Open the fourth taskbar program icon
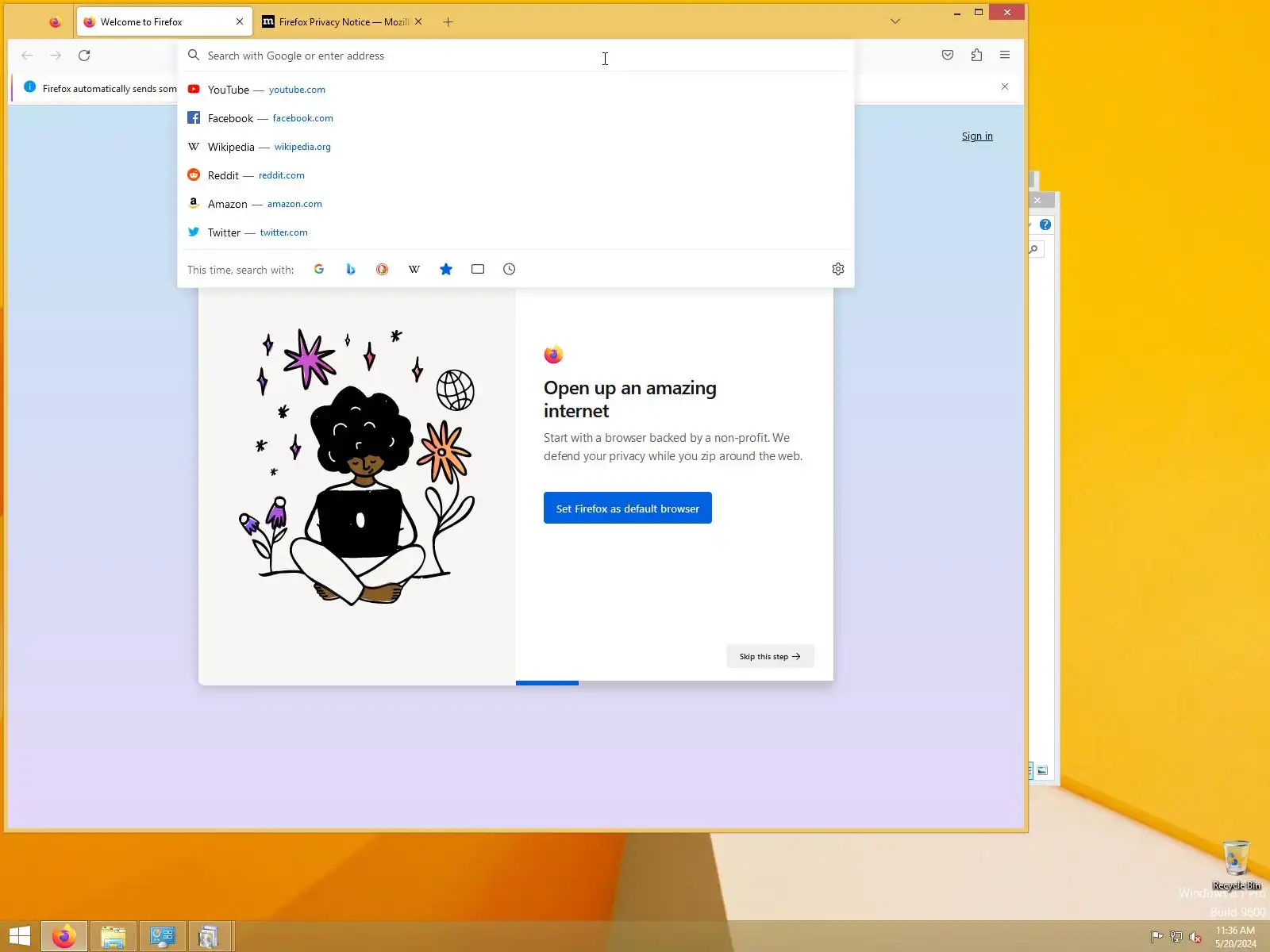The image size is (1270, 952). [x=210, y=937]
